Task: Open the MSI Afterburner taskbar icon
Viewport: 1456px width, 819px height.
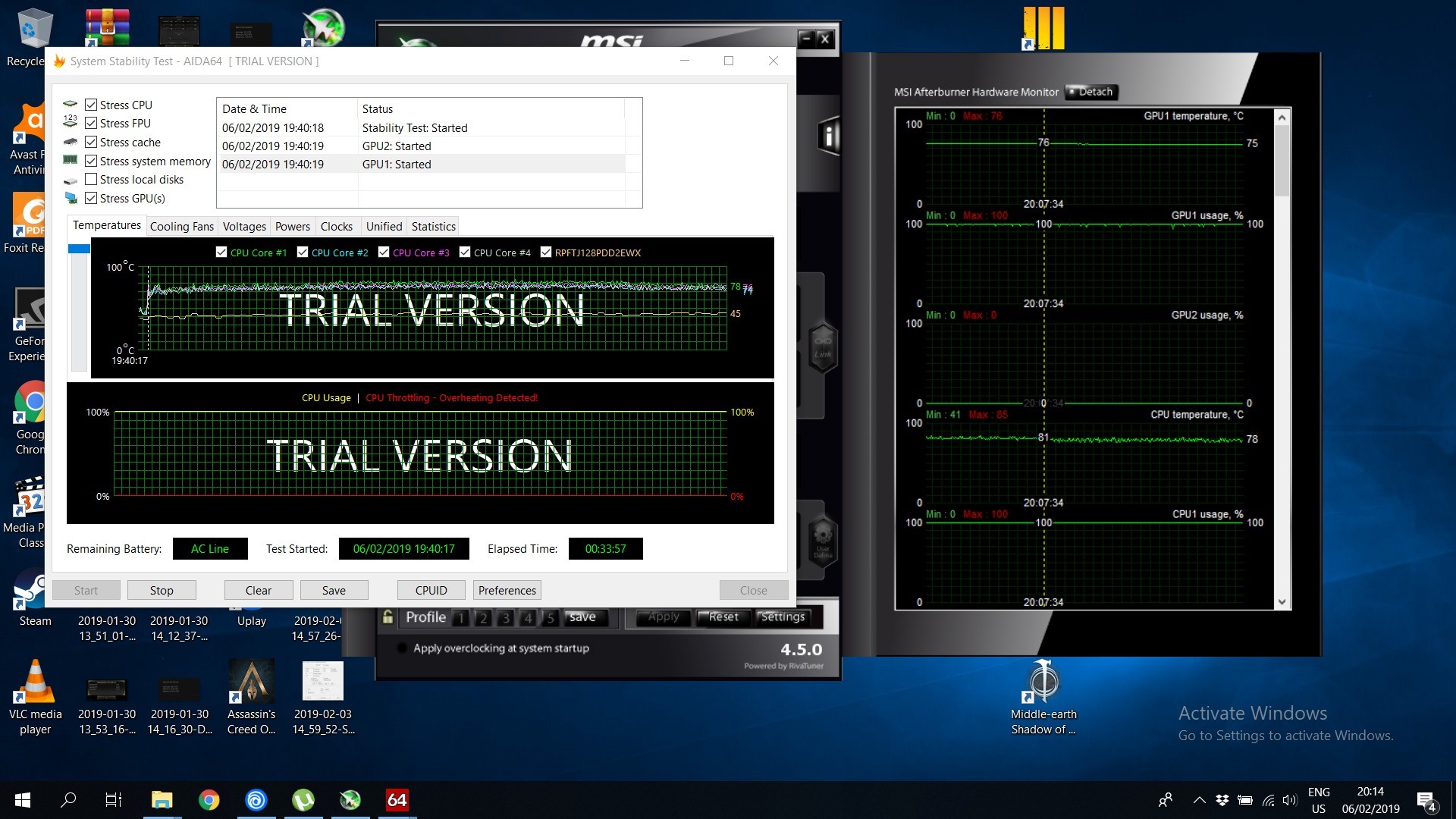Action: [x=350, y=800]
